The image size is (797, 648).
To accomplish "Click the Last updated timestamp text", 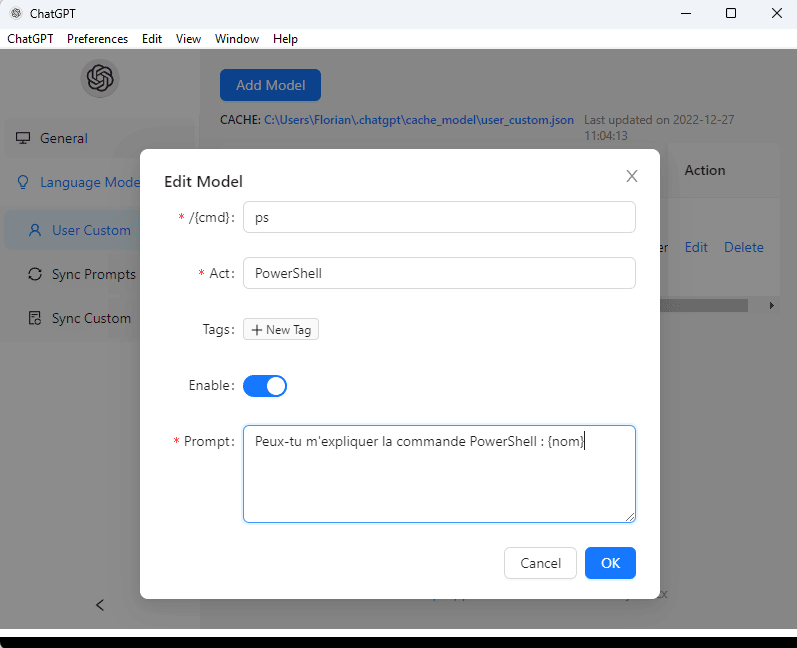I will [x=659, y=128].
